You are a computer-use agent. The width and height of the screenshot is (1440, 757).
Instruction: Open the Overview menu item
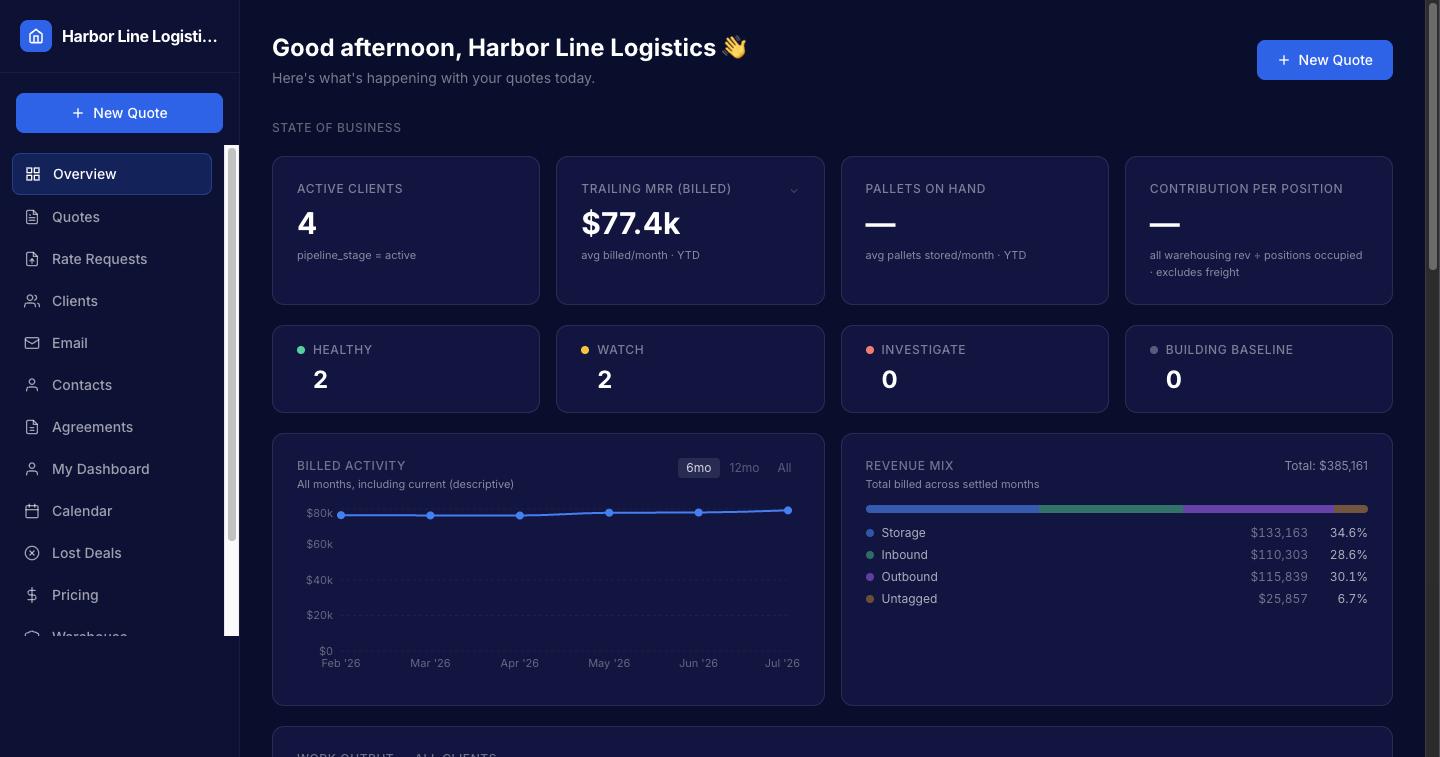(x=112, y=174)
